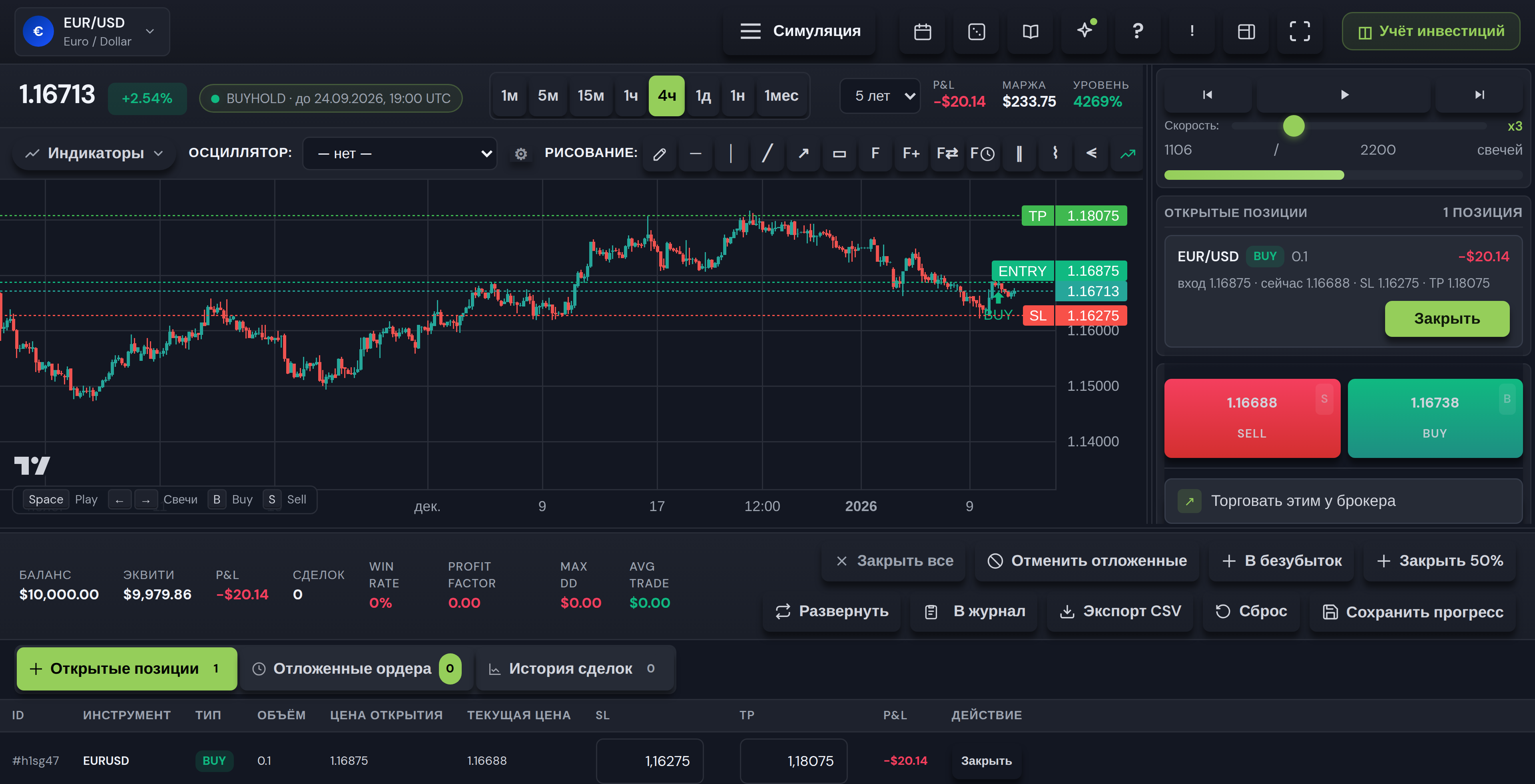Select the vertical line drawing tool
The height and width of the screenshot is (784, 1535).
tap(731, 154)
